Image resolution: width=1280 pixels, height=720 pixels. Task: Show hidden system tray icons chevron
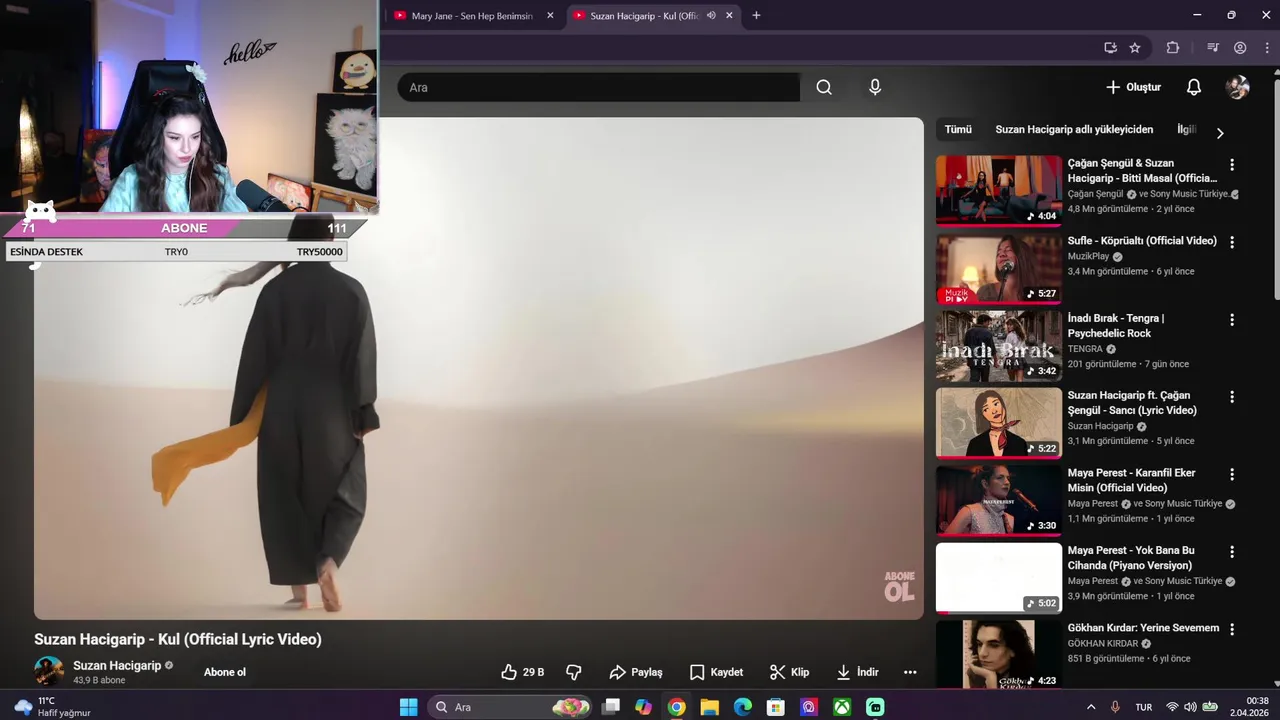(1091, 707)
